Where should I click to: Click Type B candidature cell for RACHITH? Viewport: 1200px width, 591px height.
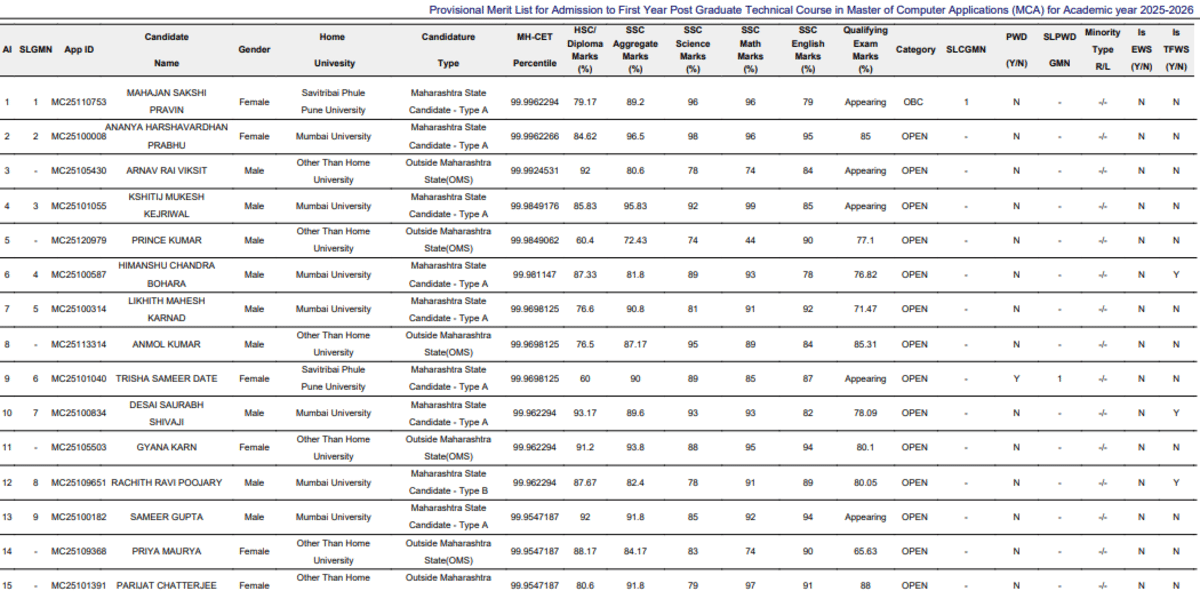pos(448,483)
